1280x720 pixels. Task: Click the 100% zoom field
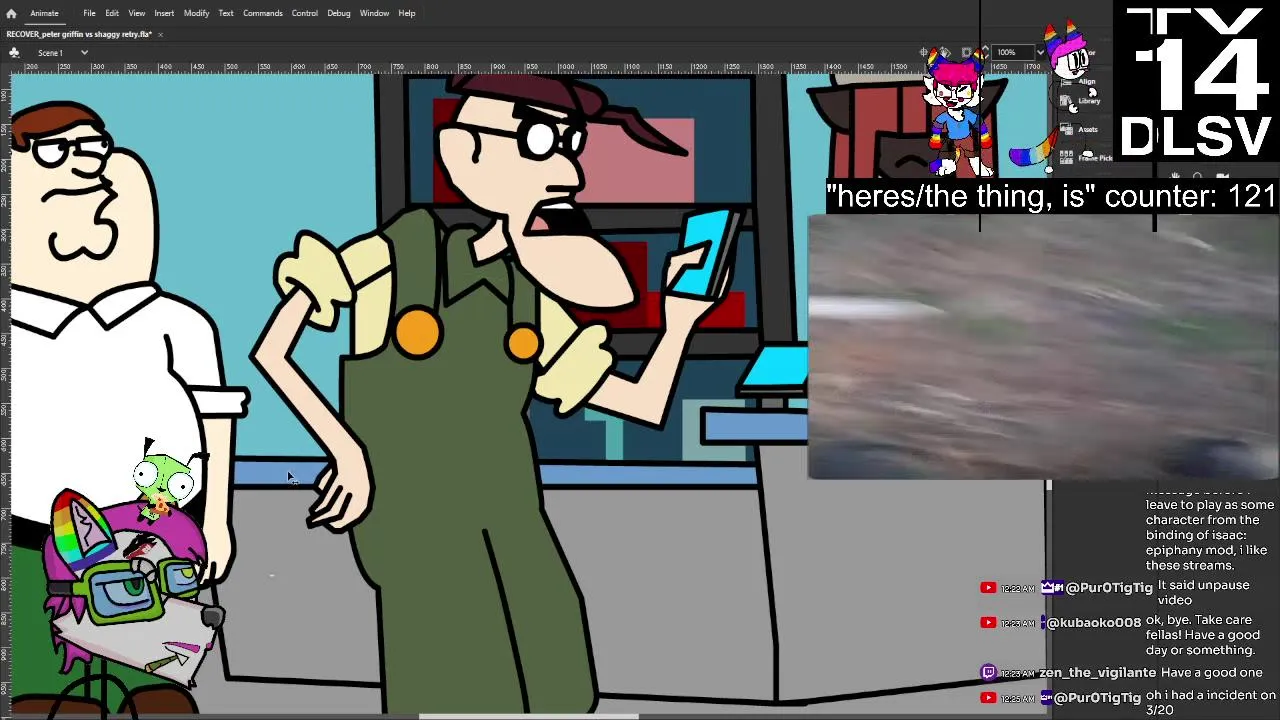[1012, 52]
